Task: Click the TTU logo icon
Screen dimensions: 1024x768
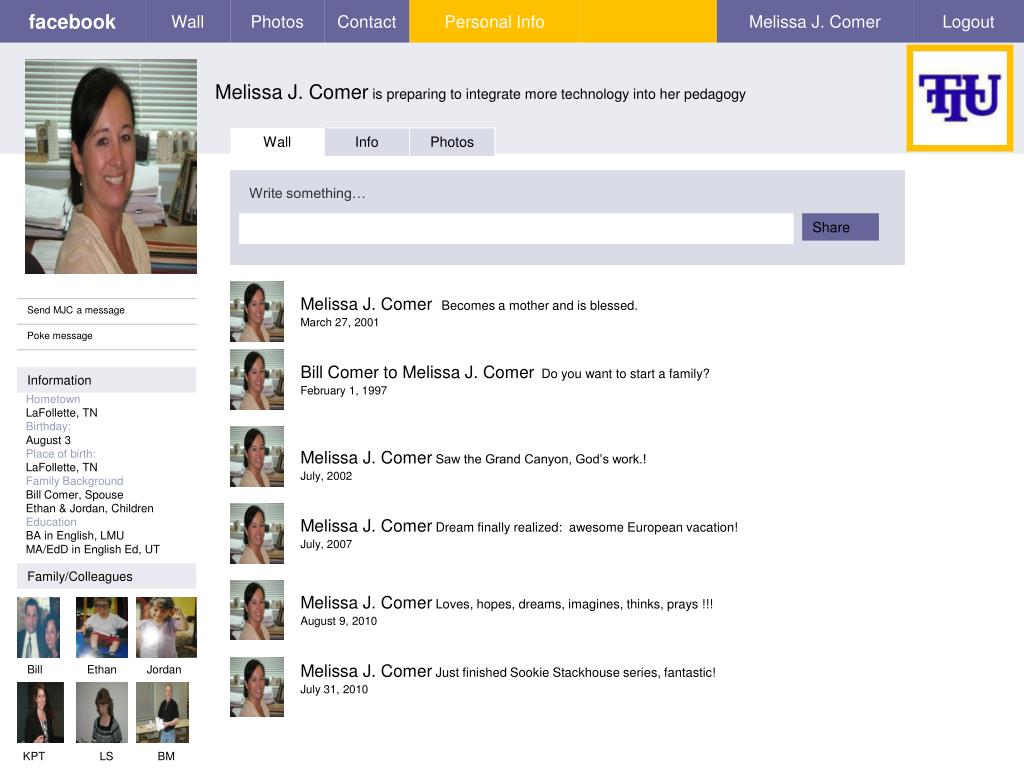Action: point(959,98)
